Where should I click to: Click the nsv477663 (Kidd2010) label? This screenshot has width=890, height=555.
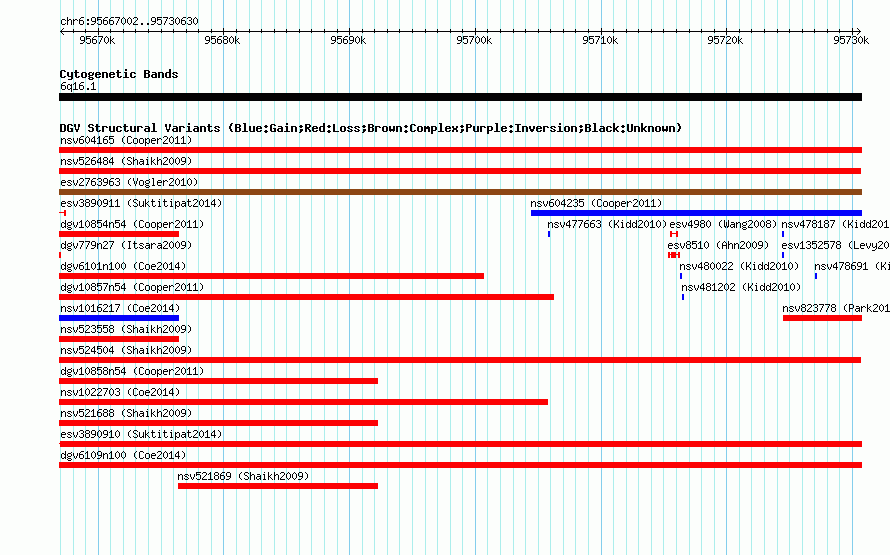[607, 224]
